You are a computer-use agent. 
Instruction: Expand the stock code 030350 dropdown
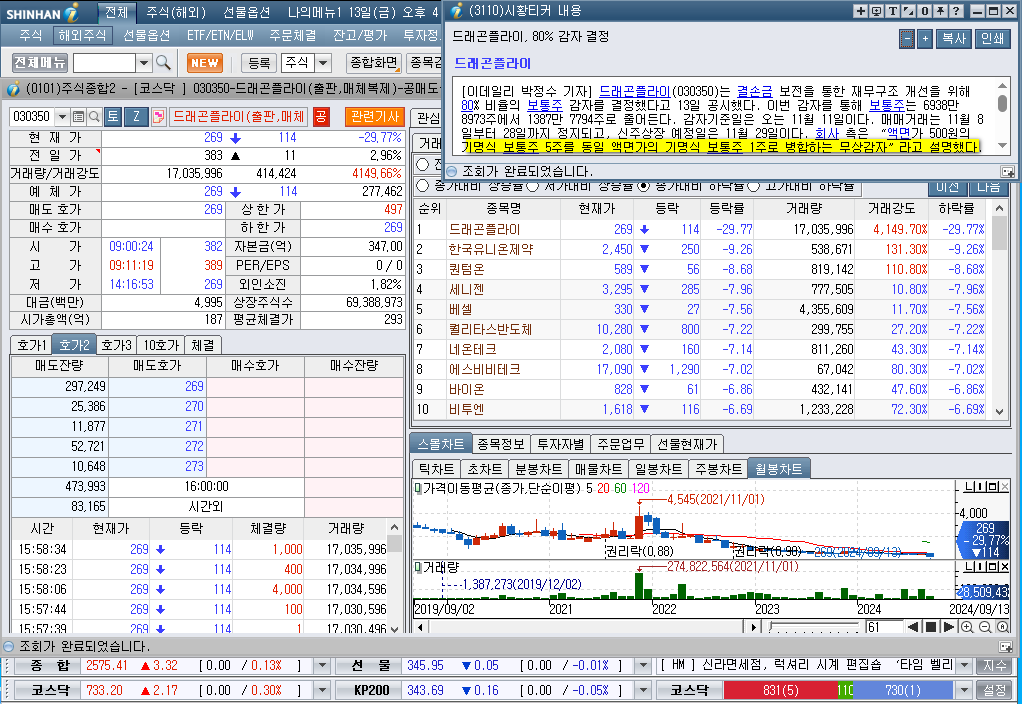[x=62, y=117]
